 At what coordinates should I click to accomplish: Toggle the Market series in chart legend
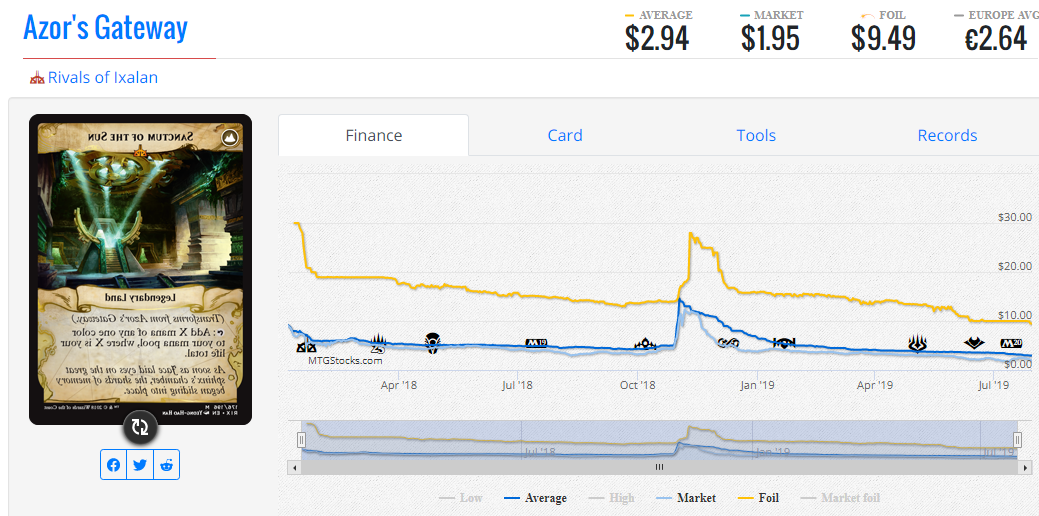click(x=685, y=498)
